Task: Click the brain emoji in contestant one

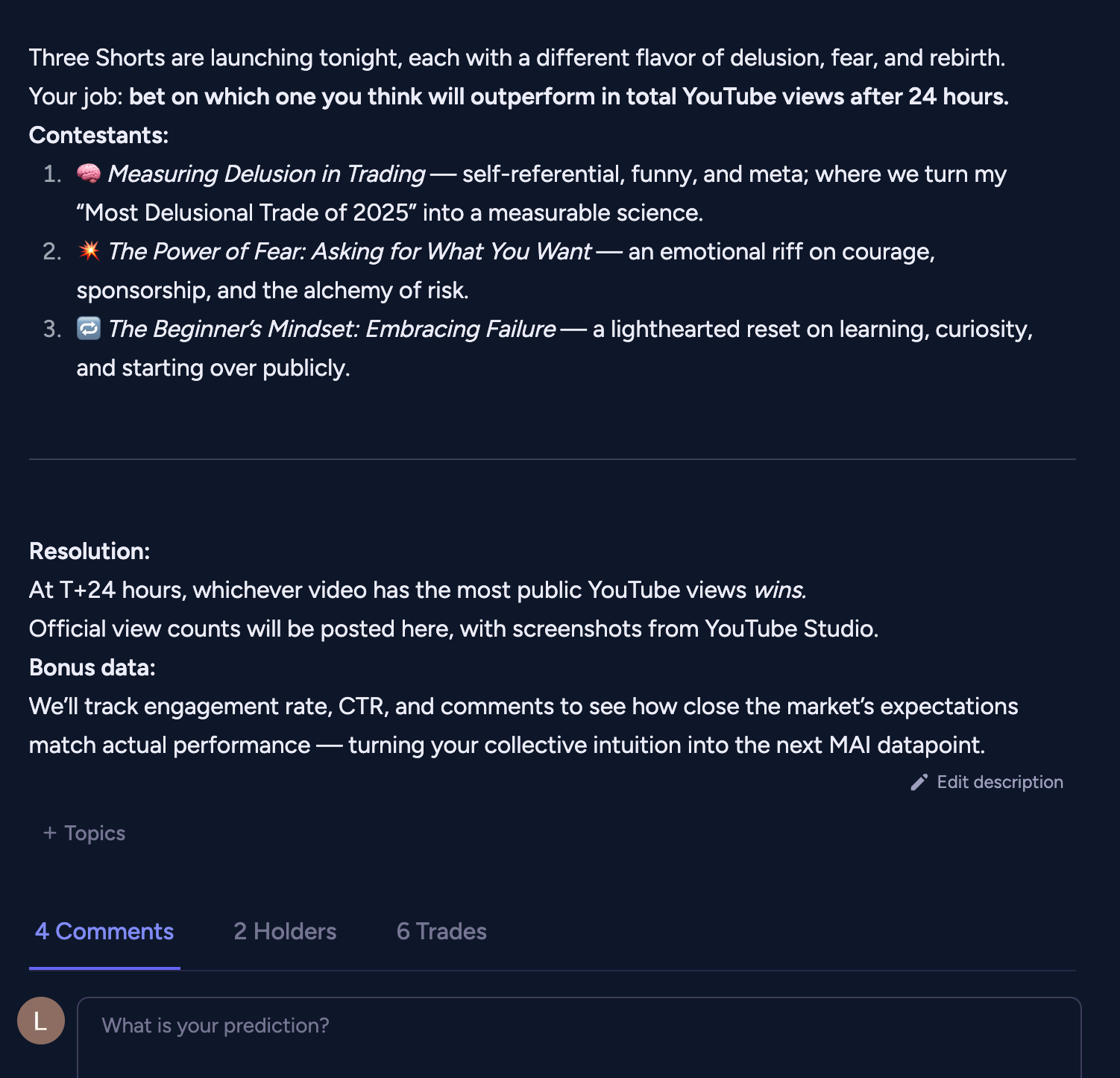Action: tap(89, 174)
